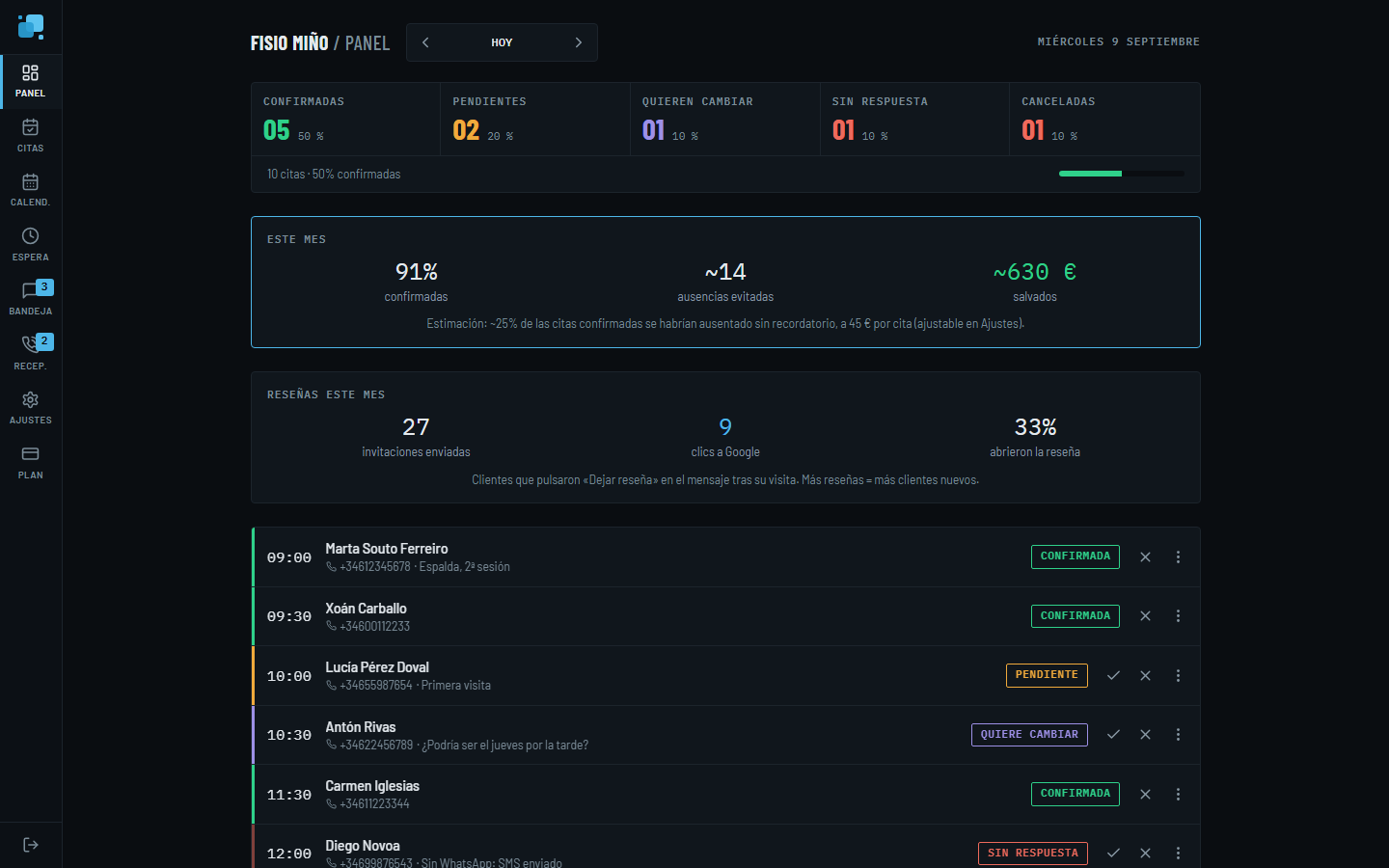This screenshot has height=868, width=1389.
Task: Open more options for Antón Rivas
Action: 1178,735
